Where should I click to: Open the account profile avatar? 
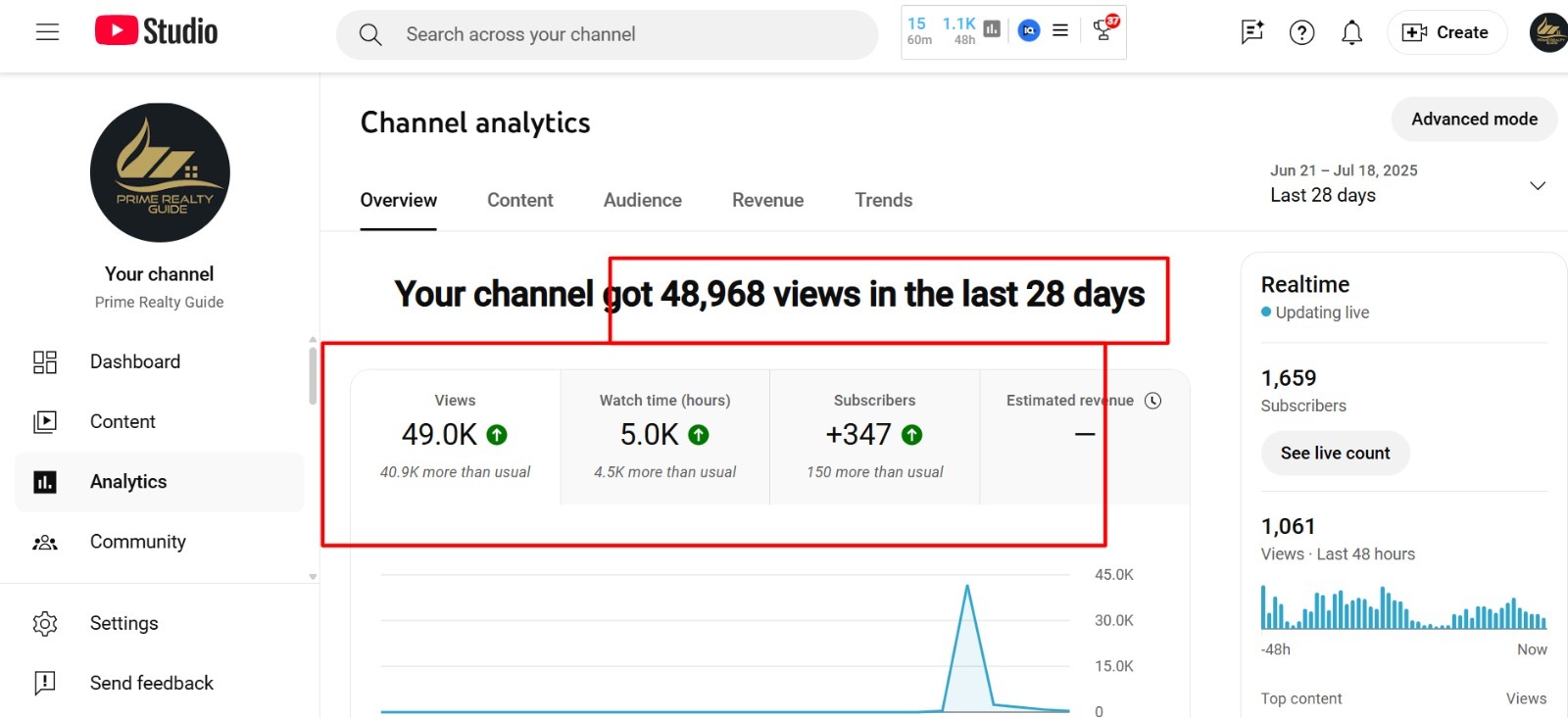click(x=1548, y=32)
